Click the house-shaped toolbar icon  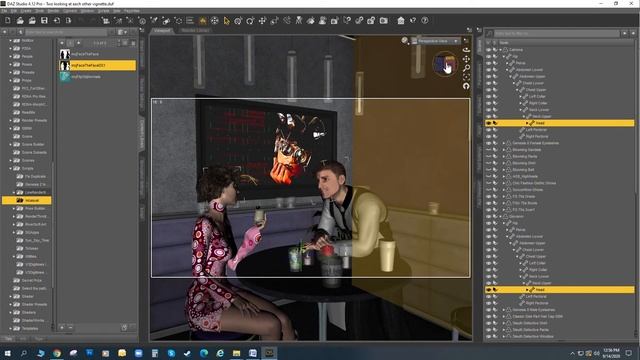point(401,20)
